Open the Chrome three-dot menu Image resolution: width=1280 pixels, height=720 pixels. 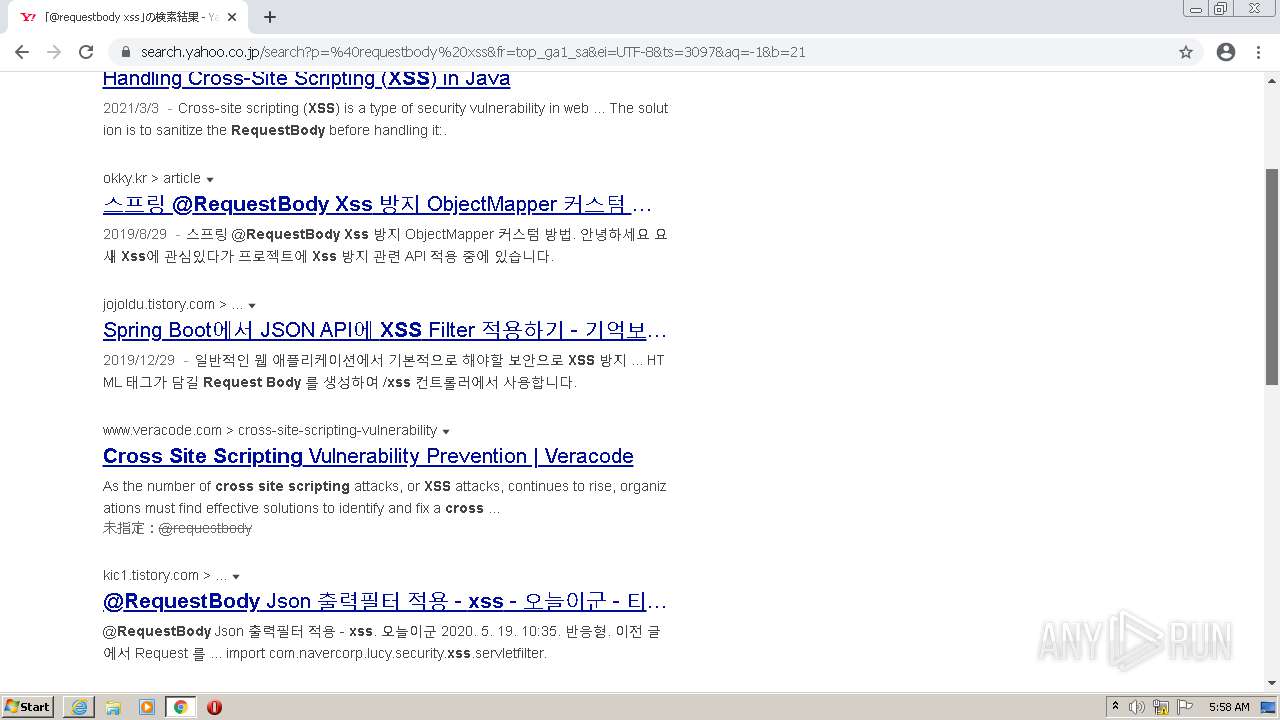1258,52
